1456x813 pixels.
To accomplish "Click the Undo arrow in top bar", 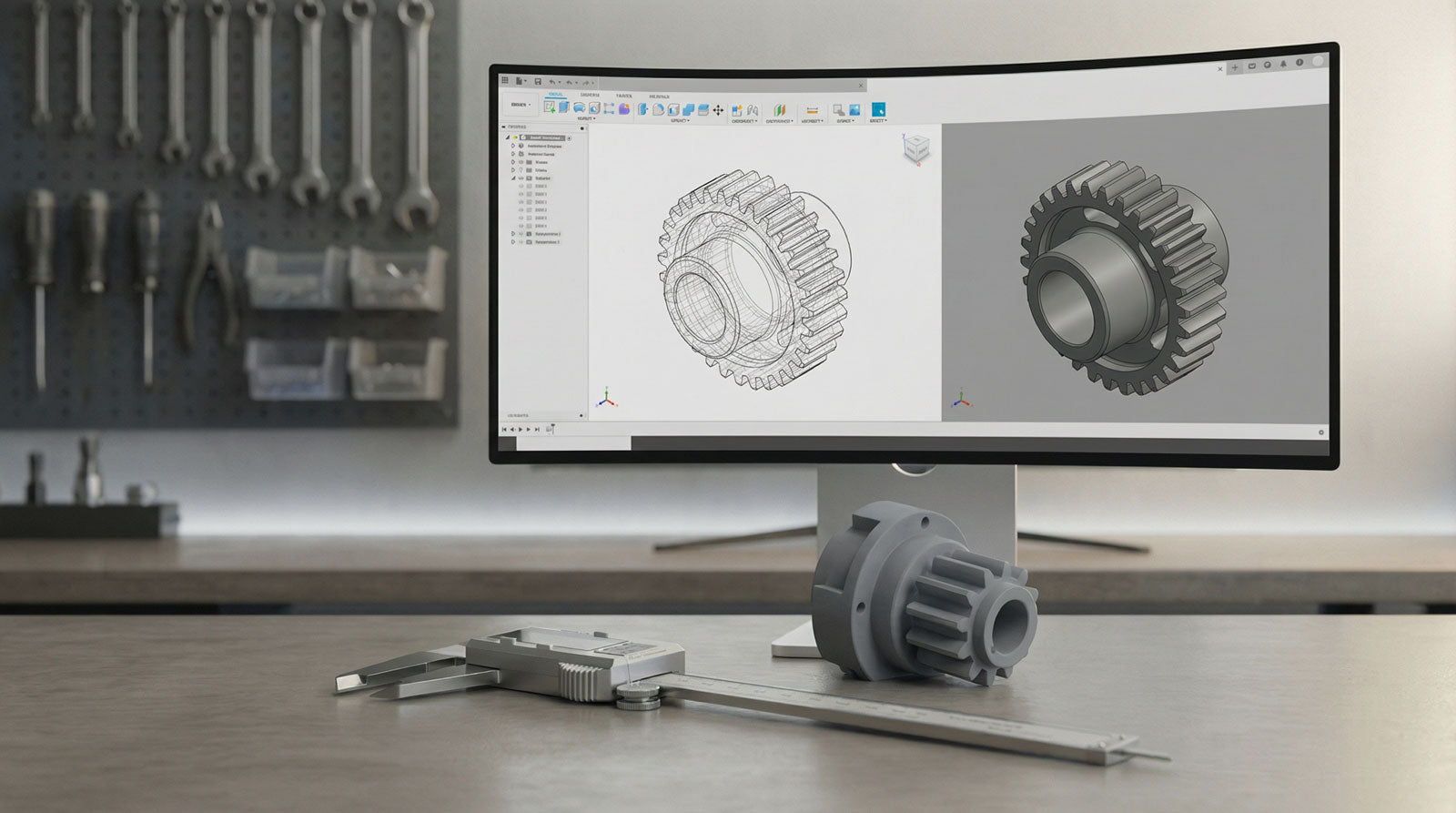I will click(x=552, y=82).
